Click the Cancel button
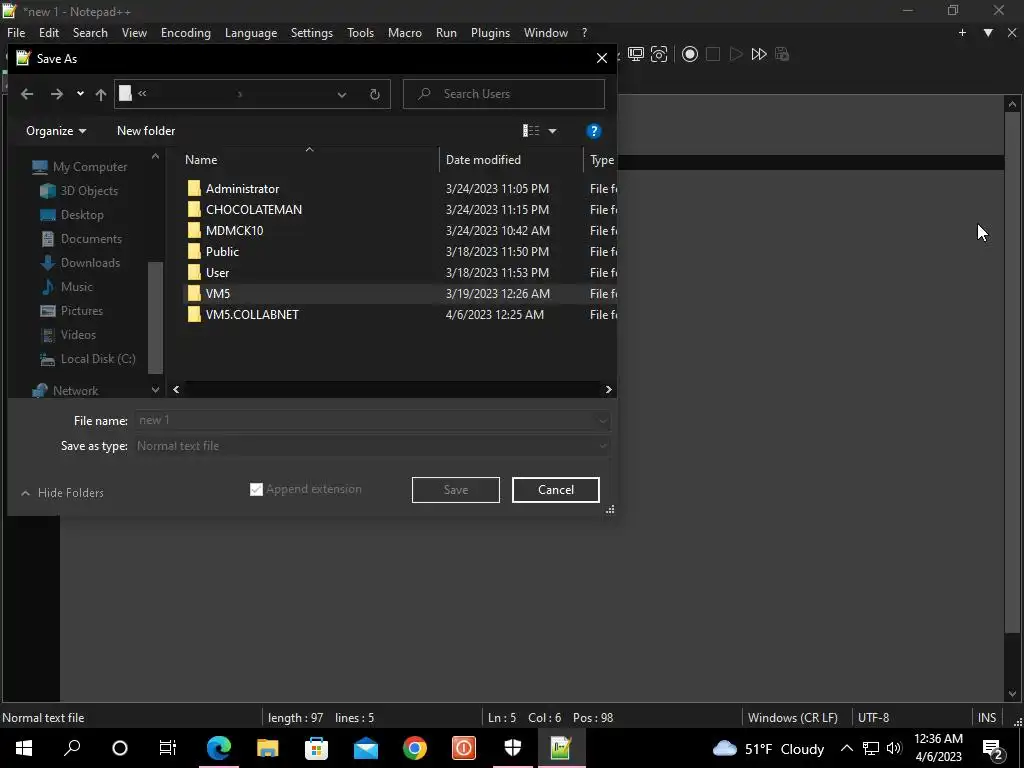The height and width of the screenshot is (768, 1024). click(x=556, y=490)
